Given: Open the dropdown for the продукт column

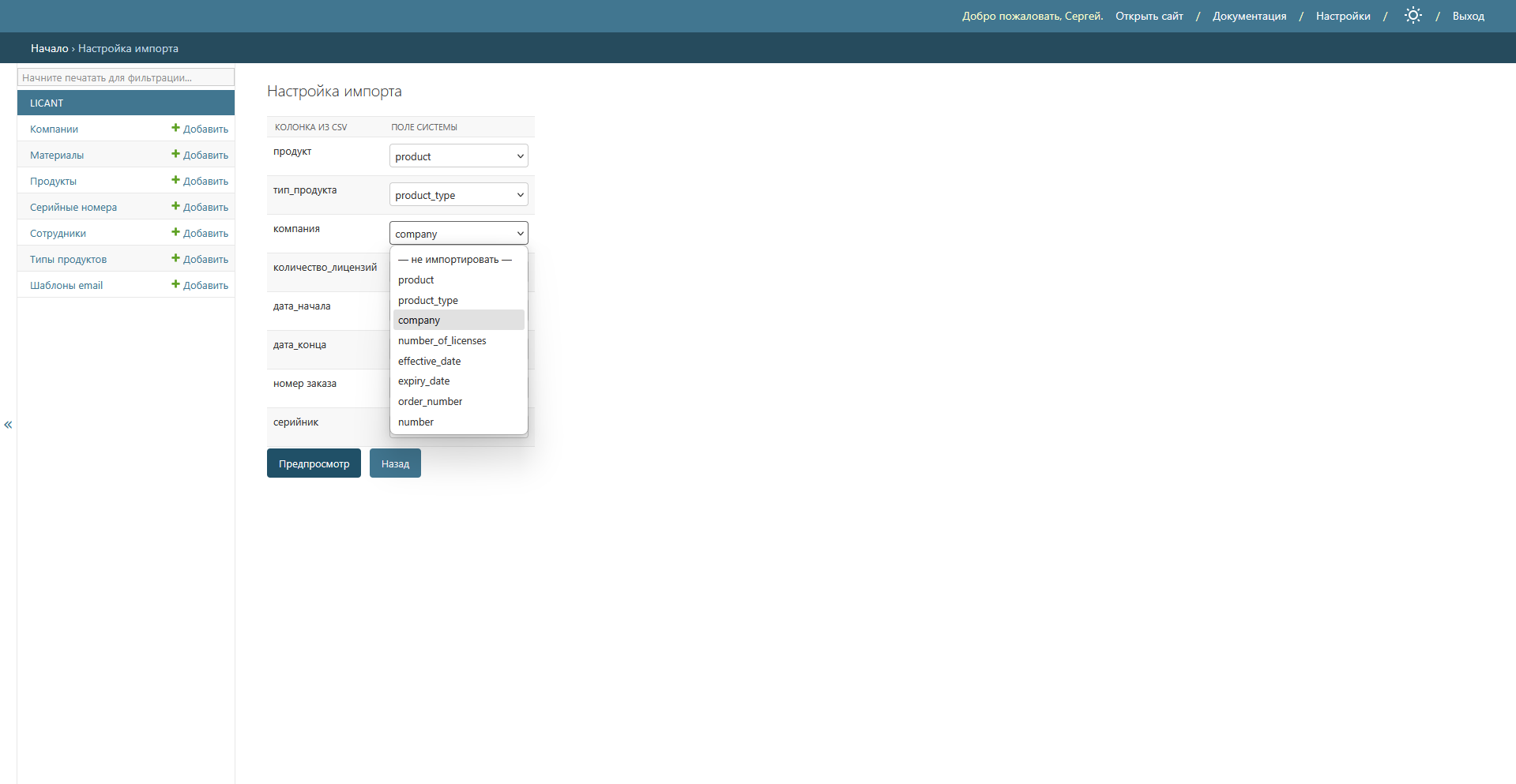Looking at the screenshot, I should click(x=458, y=156).
